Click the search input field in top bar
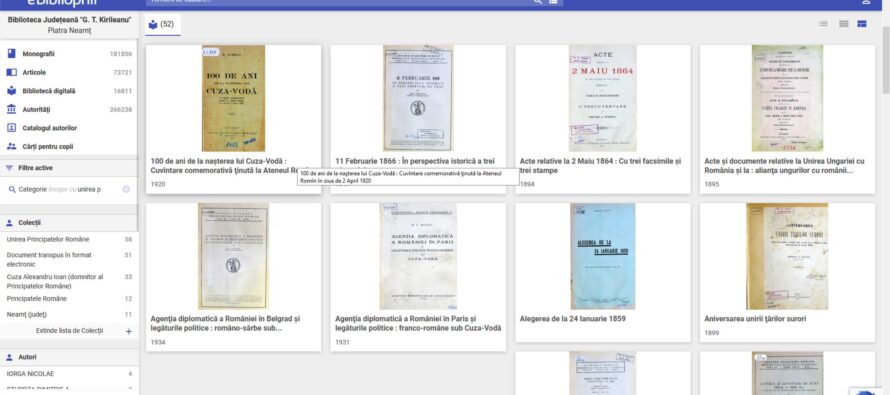The width and height of the screenshot is (890, 395). 338,2
